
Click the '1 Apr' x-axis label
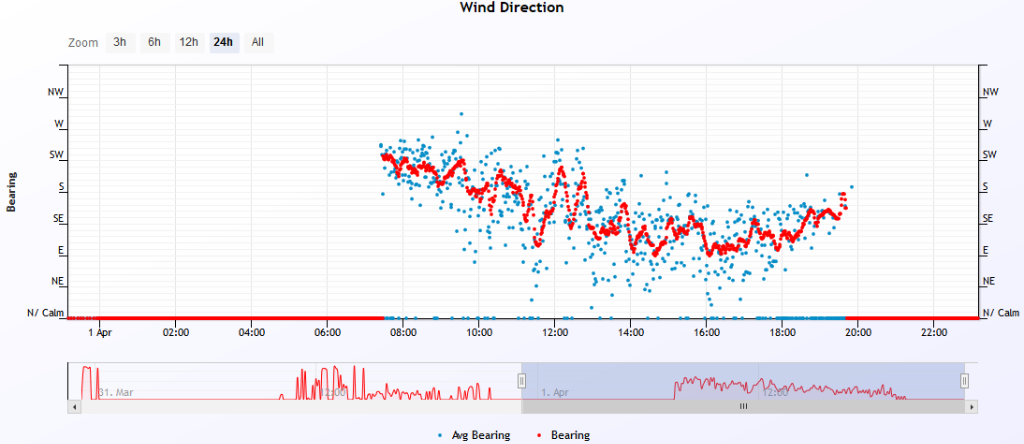pyautogui.click(x=99, y=332)
